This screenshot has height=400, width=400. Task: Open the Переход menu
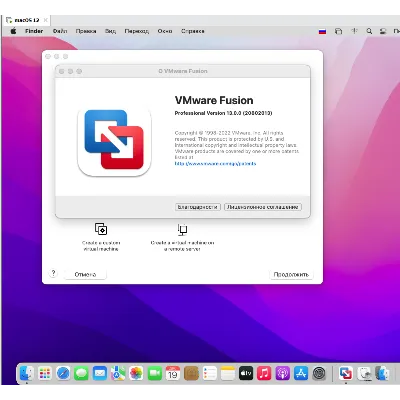137,31
